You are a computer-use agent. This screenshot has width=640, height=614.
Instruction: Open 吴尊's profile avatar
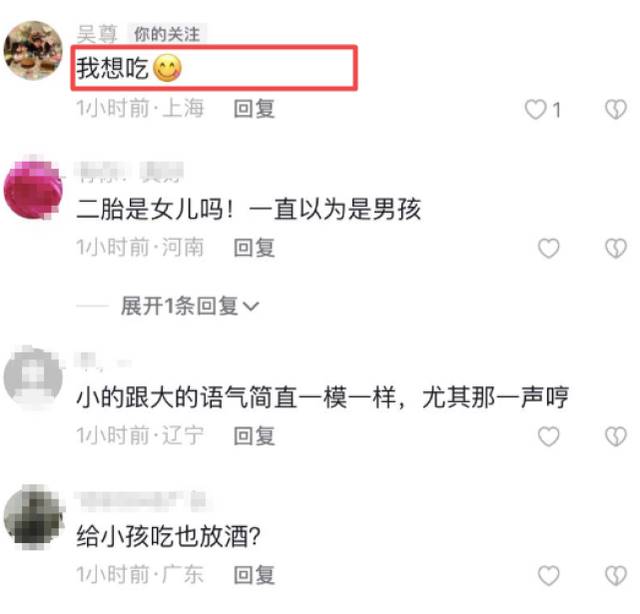coord(33,50)
